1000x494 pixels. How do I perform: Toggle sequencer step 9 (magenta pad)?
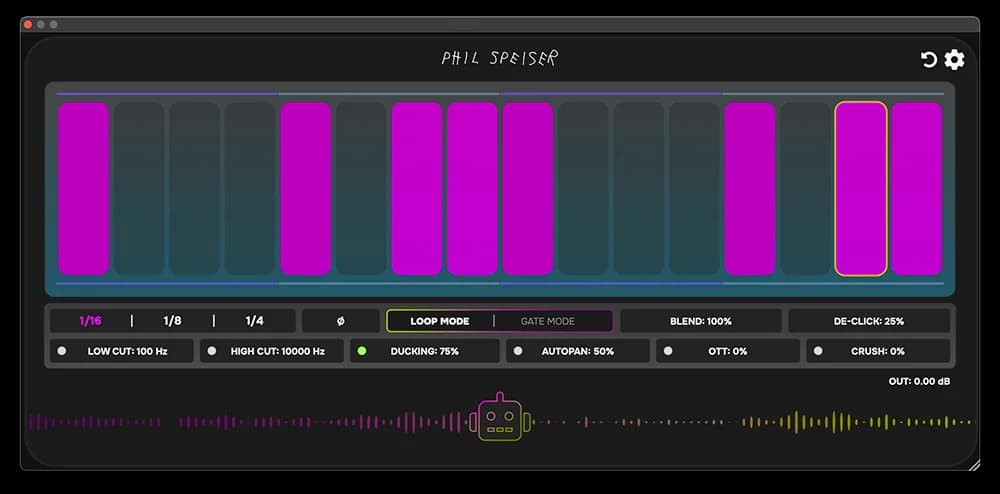[x=527, y=189]
